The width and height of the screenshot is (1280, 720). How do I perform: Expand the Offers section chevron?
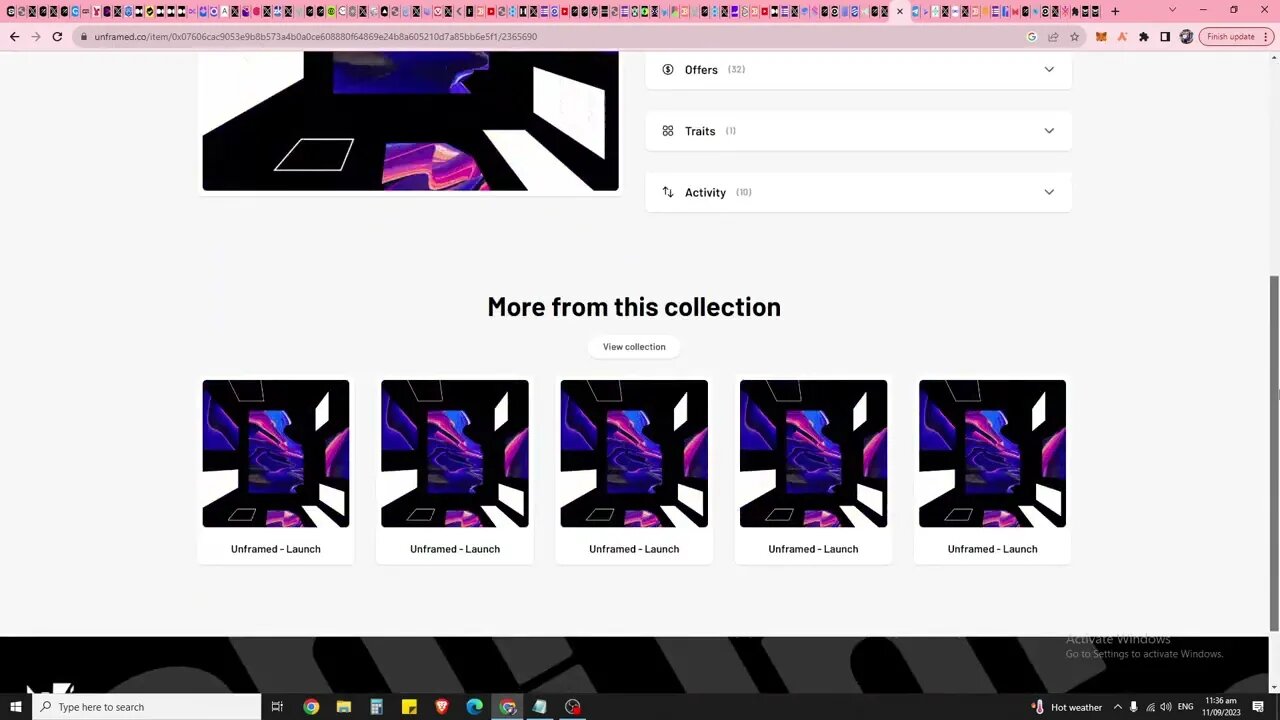(x=1049, y=69)
